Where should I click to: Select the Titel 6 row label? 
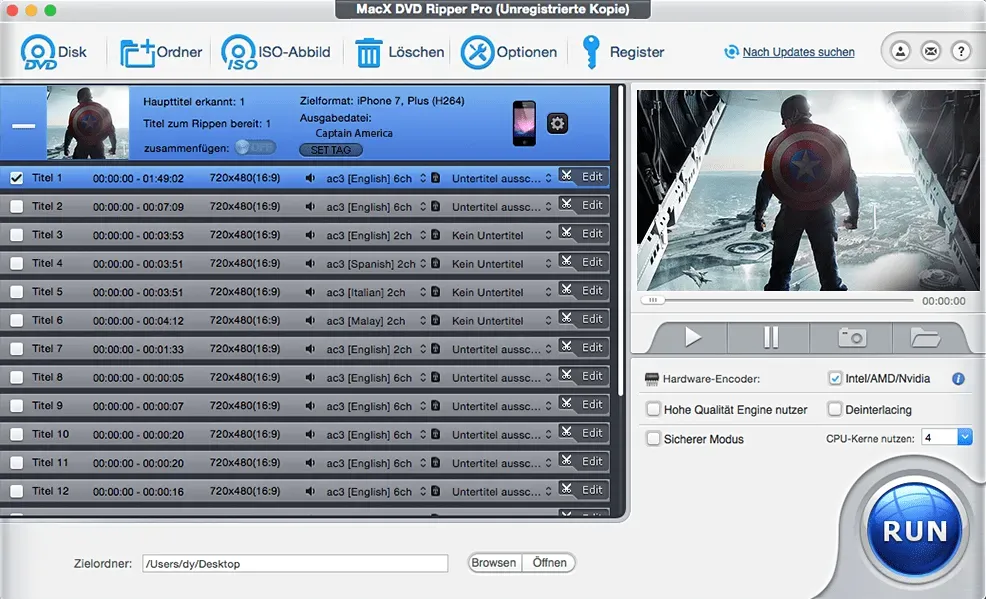tap(47, 320)
